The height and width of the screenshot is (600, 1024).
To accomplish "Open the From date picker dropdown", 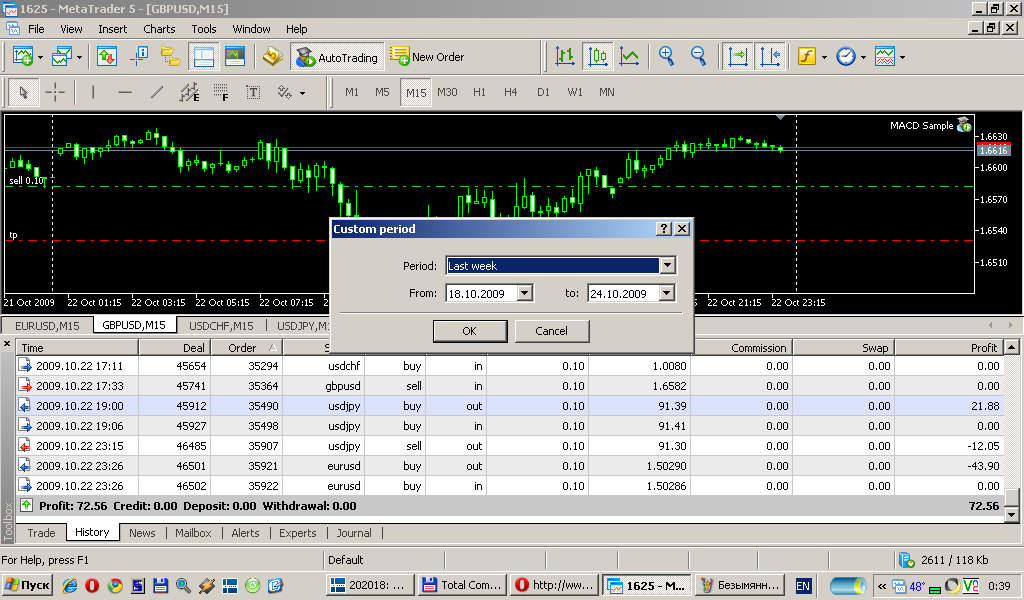I will (x=525, y=293).
